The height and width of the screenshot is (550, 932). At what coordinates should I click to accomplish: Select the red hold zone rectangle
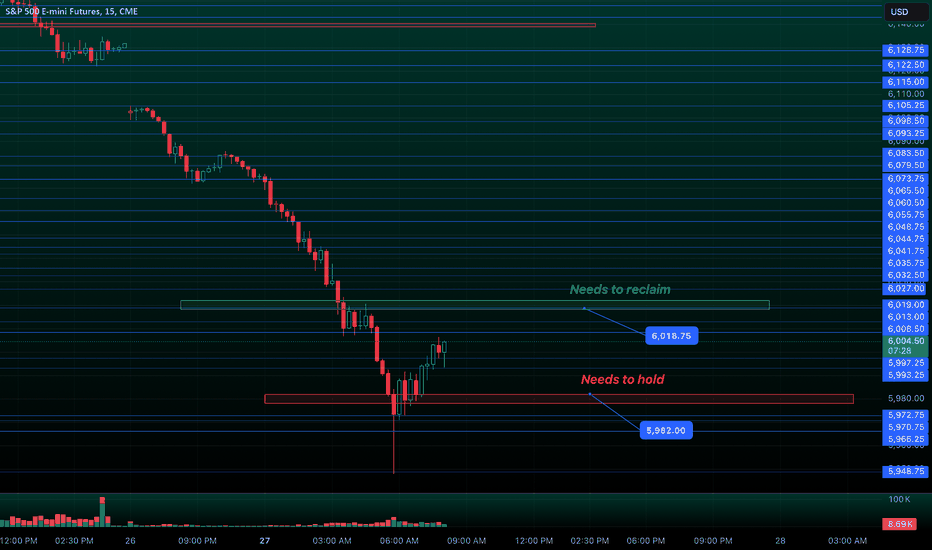[x=559, y=399]
